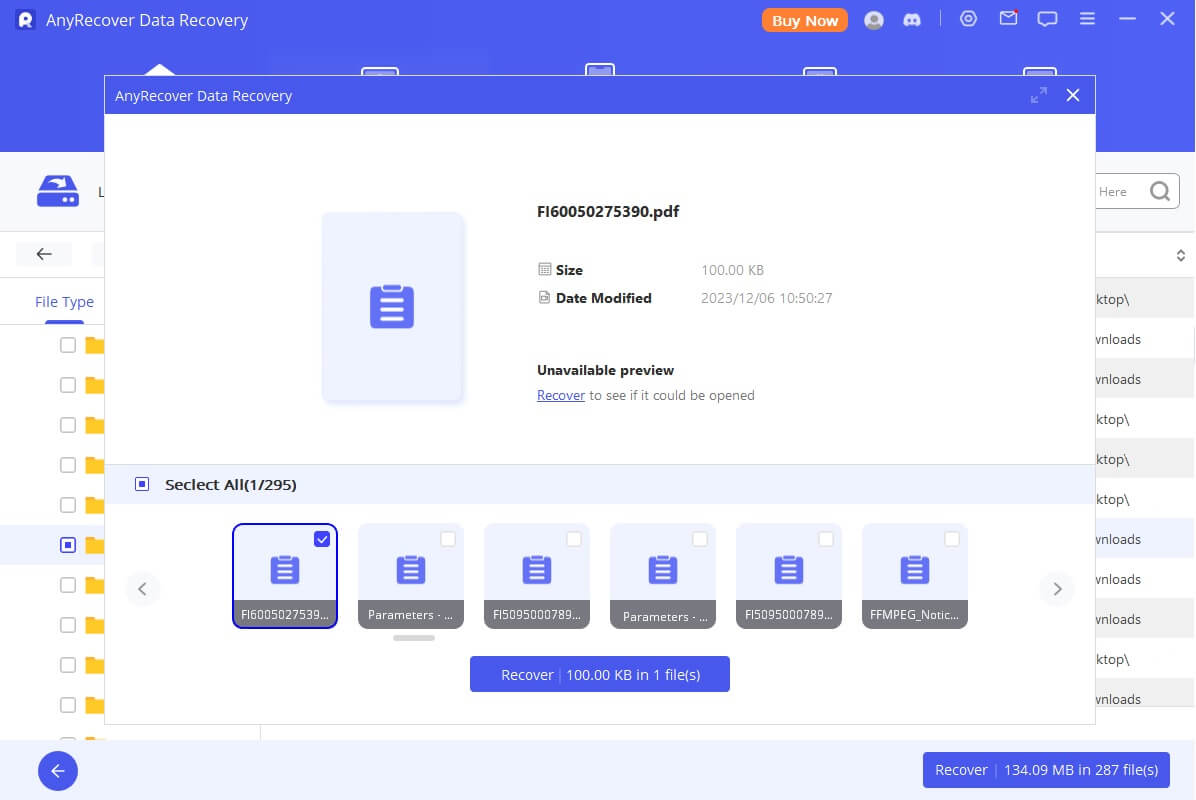Image resolution: width=1196 pixels, height=800 pixels.
Task: Expand the preview dialog to fullscreen
Action: 1039,94
